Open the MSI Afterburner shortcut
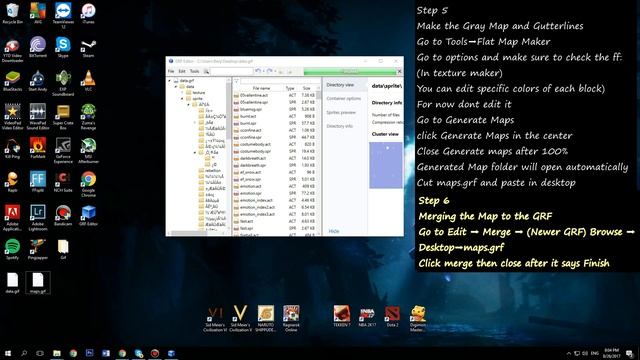 tap(88, 151)
